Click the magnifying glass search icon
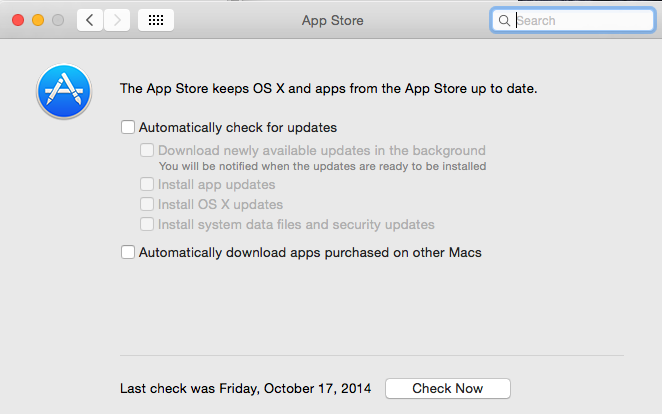The width and height of the screenshot is (662, 414). 504,20
